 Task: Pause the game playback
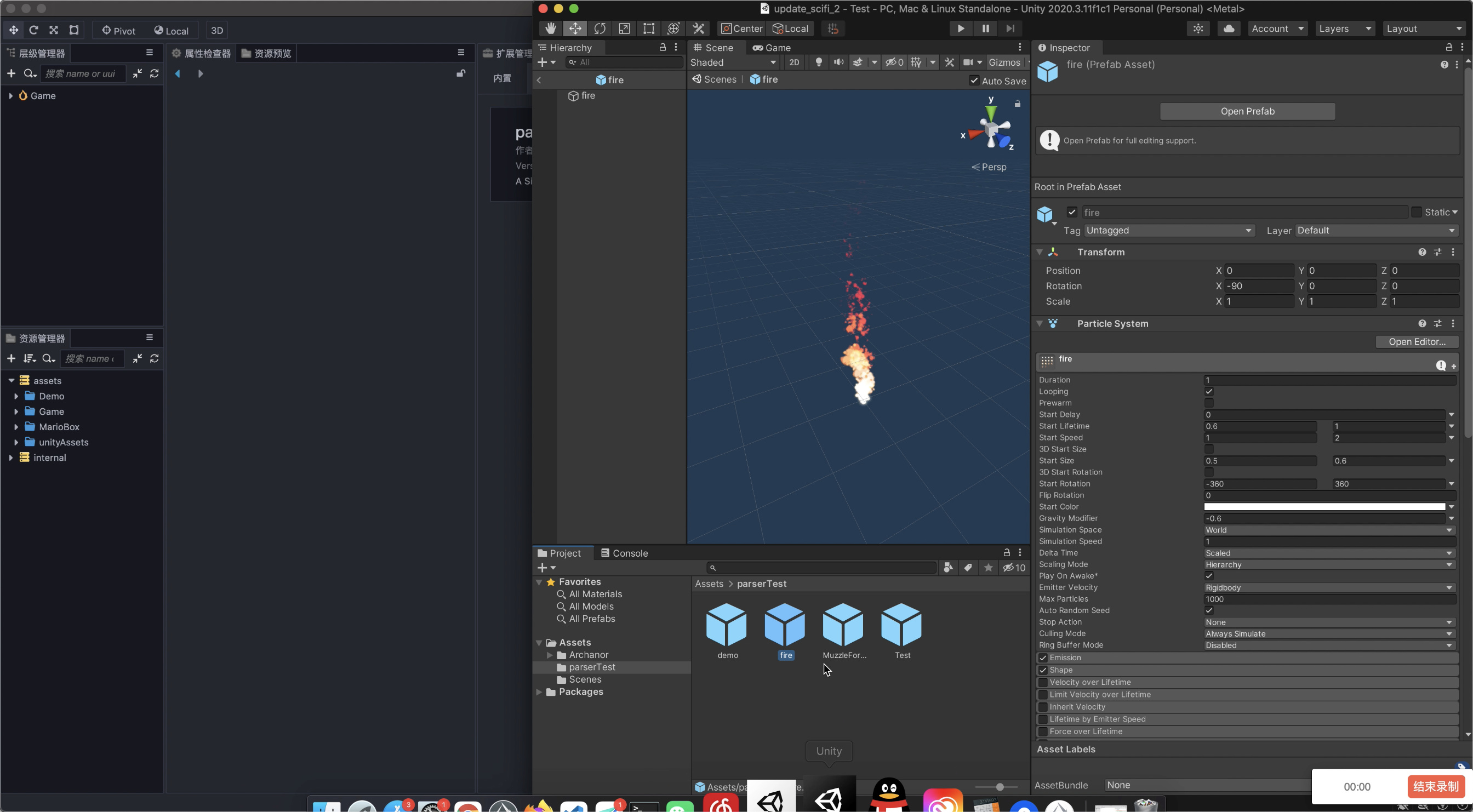point(985,28)
